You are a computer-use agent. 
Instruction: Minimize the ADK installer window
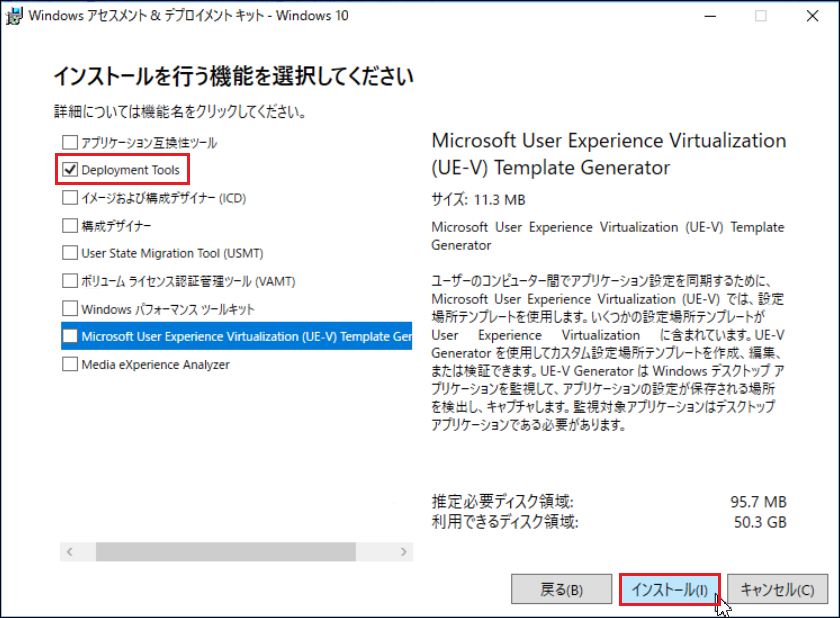[710, 16]
